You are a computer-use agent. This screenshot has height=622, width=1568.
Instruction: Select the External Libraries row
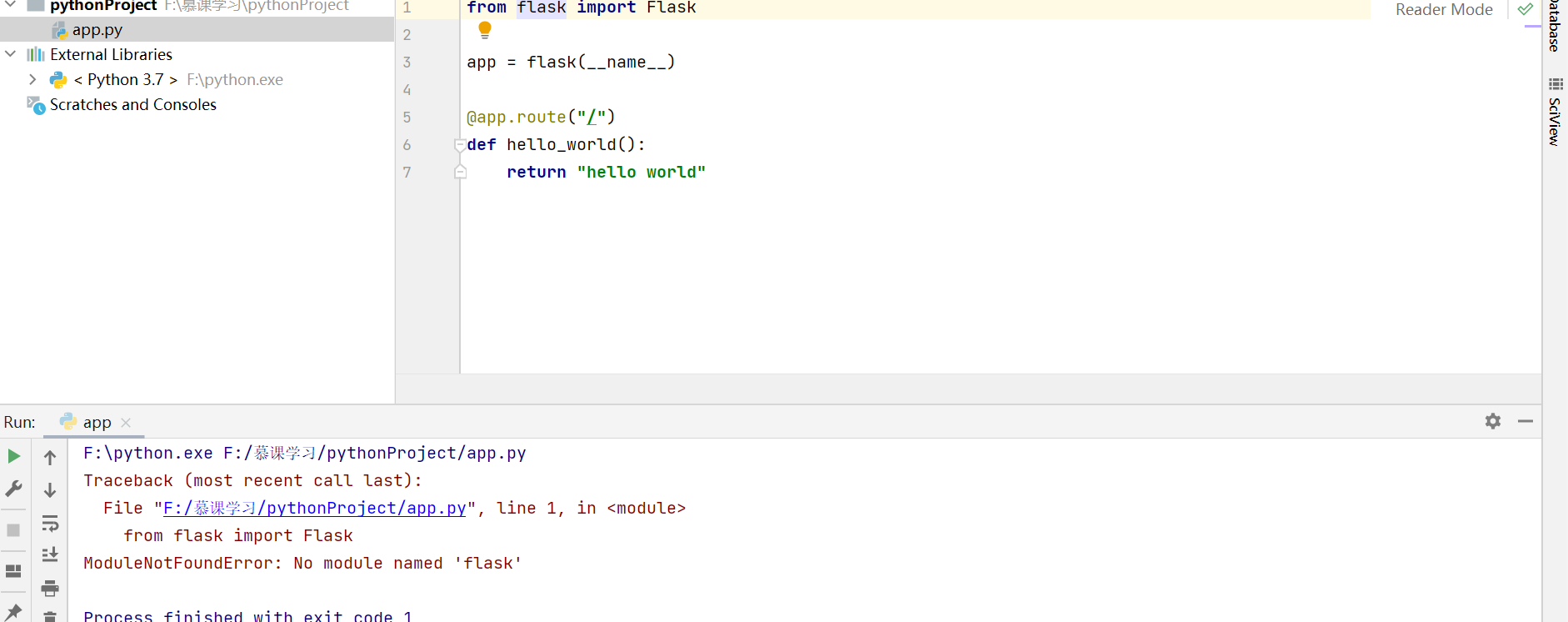click(x=197, y=54)
